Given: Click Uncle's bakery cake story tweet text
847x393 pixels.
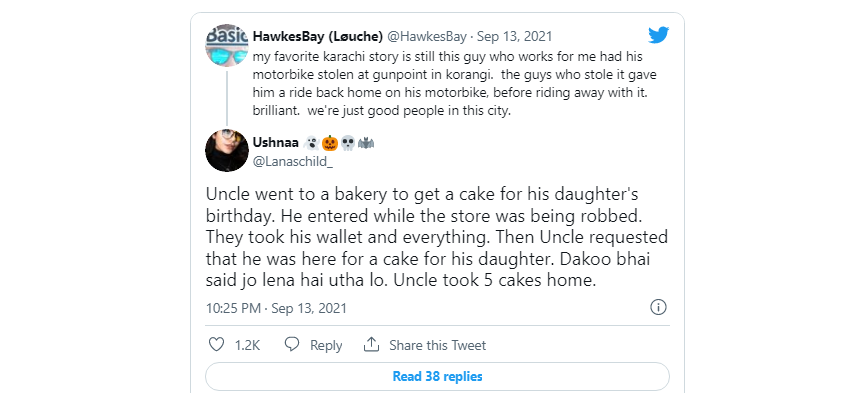Looking at the screenshot, I should coord(436,237).
